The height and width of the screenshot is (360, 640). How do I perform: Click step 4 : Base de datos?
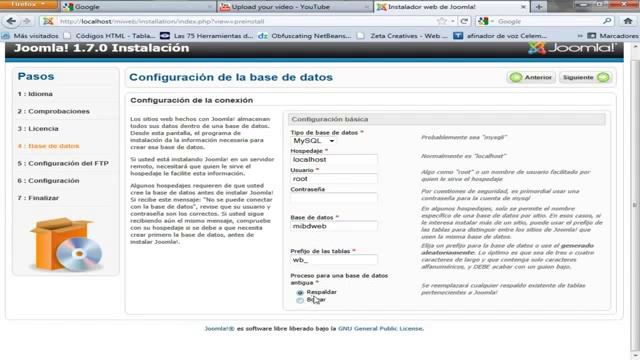coord(49,146)
